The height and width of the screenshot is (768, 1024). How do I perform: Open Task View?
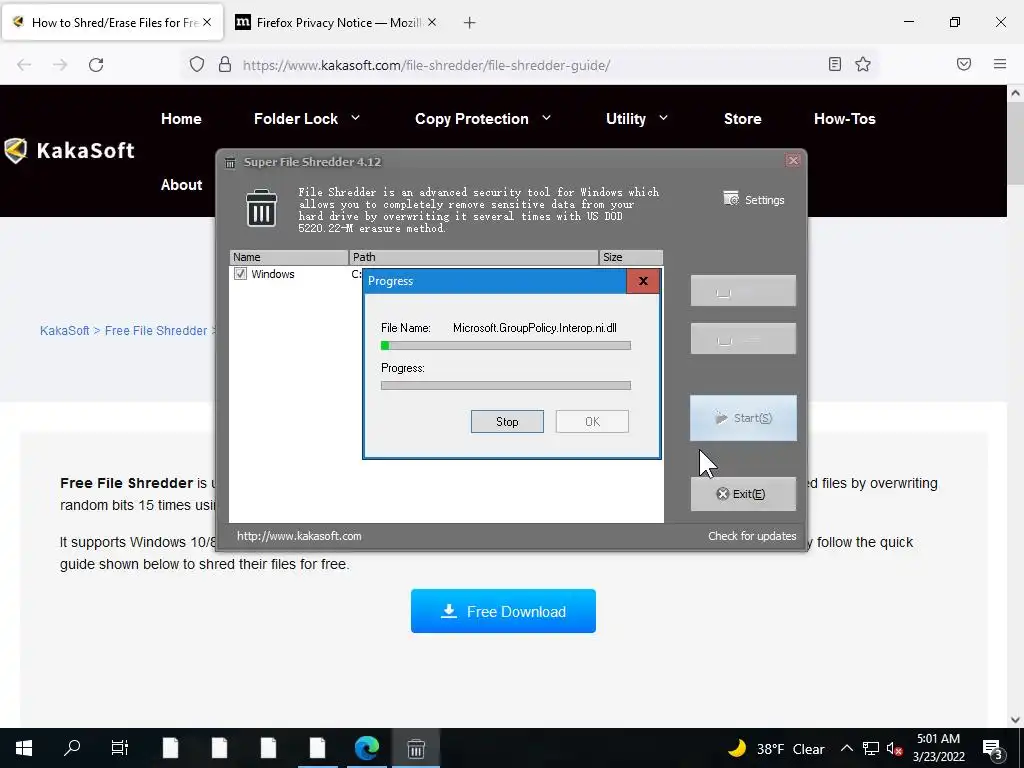[120, 748]
